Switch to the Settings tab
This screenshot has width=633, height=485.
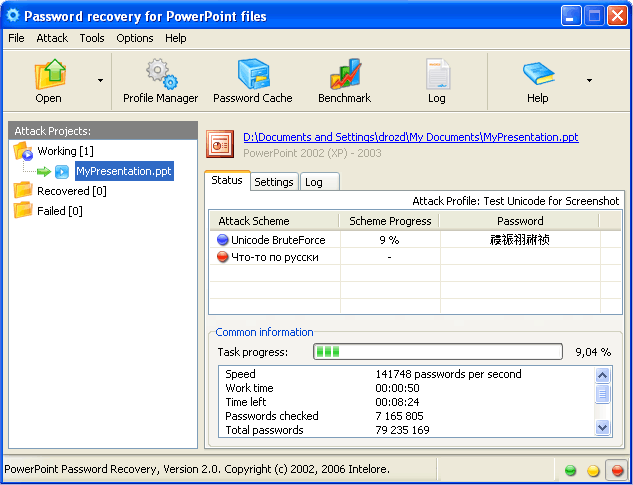(274, 182)
